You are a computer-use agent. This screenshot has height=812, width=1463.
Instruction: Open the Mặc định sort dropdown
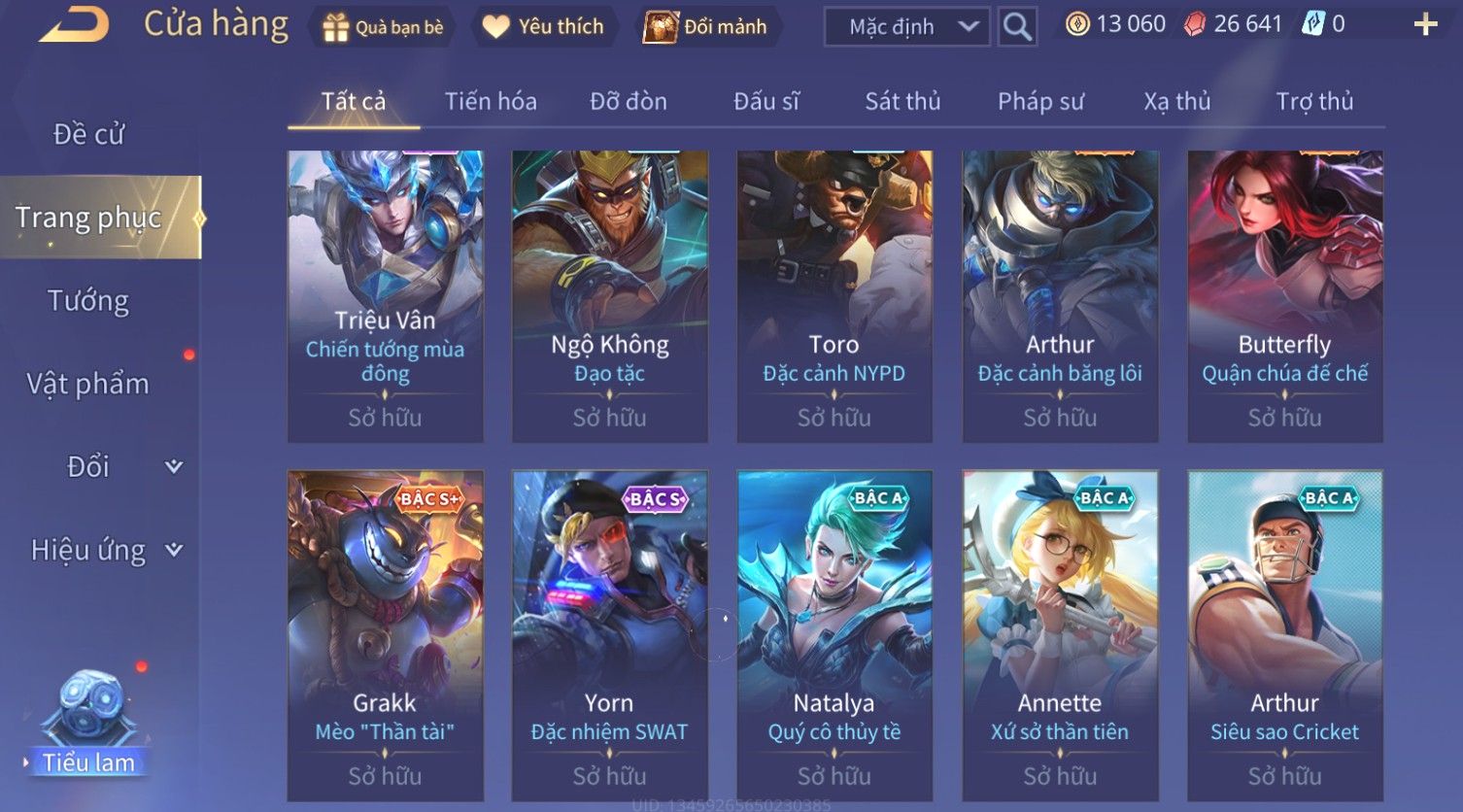point(906,27)
